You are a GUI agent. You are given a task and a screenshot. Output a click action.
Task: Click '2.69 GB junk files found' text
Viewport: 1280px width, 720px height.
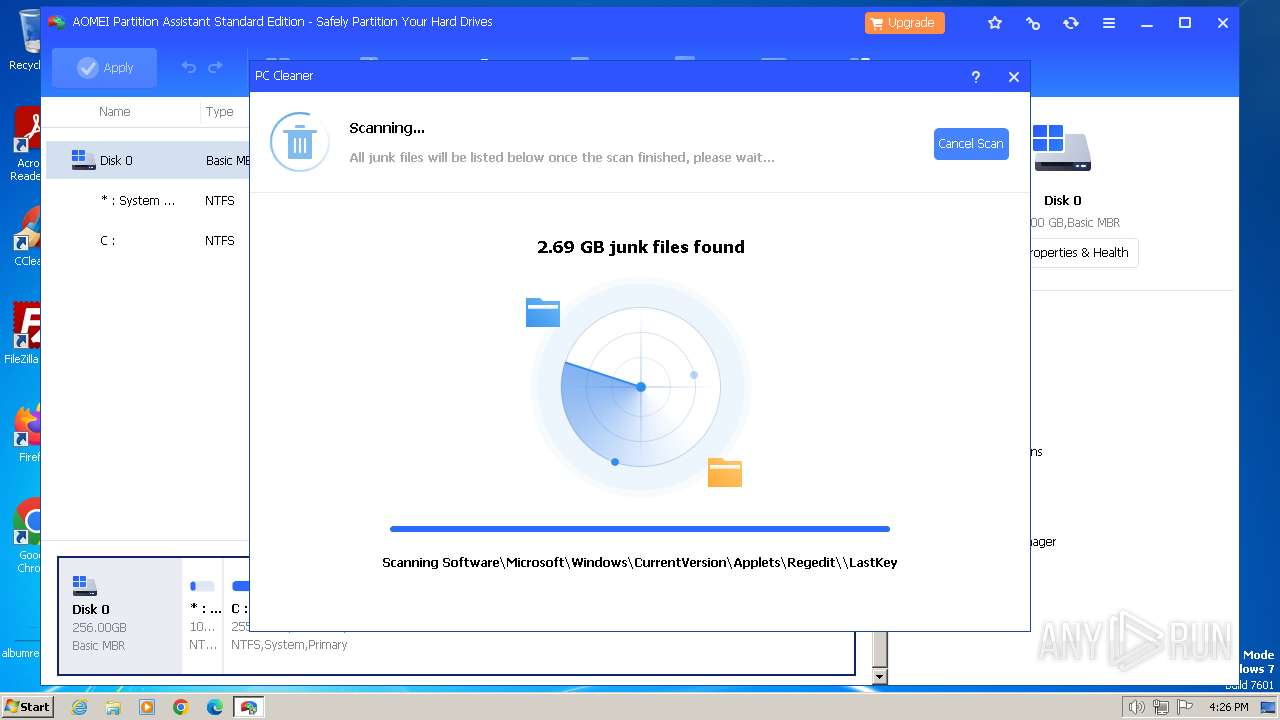641,247
